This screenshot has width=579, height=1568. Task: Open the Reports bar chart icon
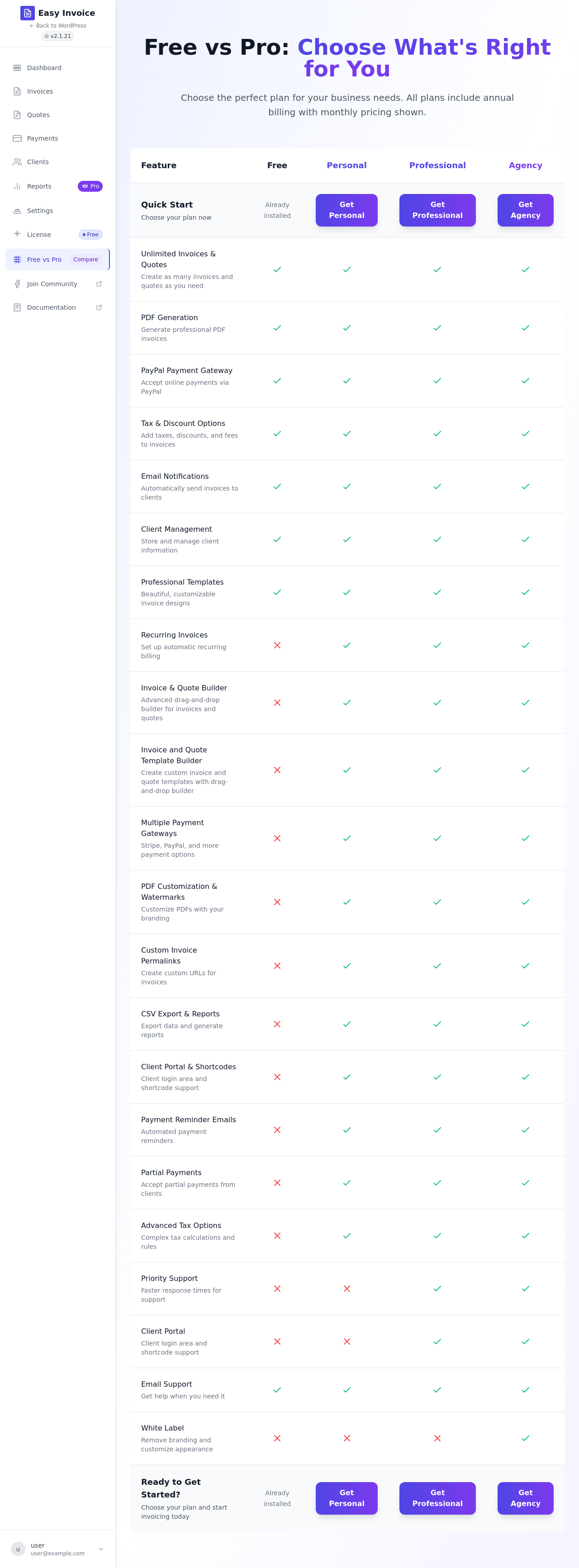pos(17,186)
